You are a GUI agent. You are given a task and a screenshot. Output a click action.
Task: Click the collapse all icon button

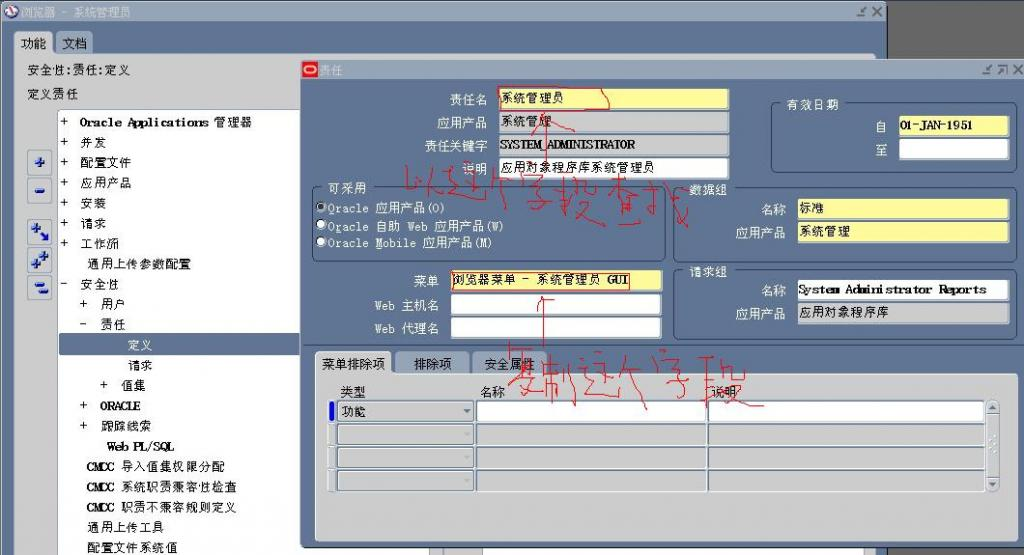click(39, 287)
